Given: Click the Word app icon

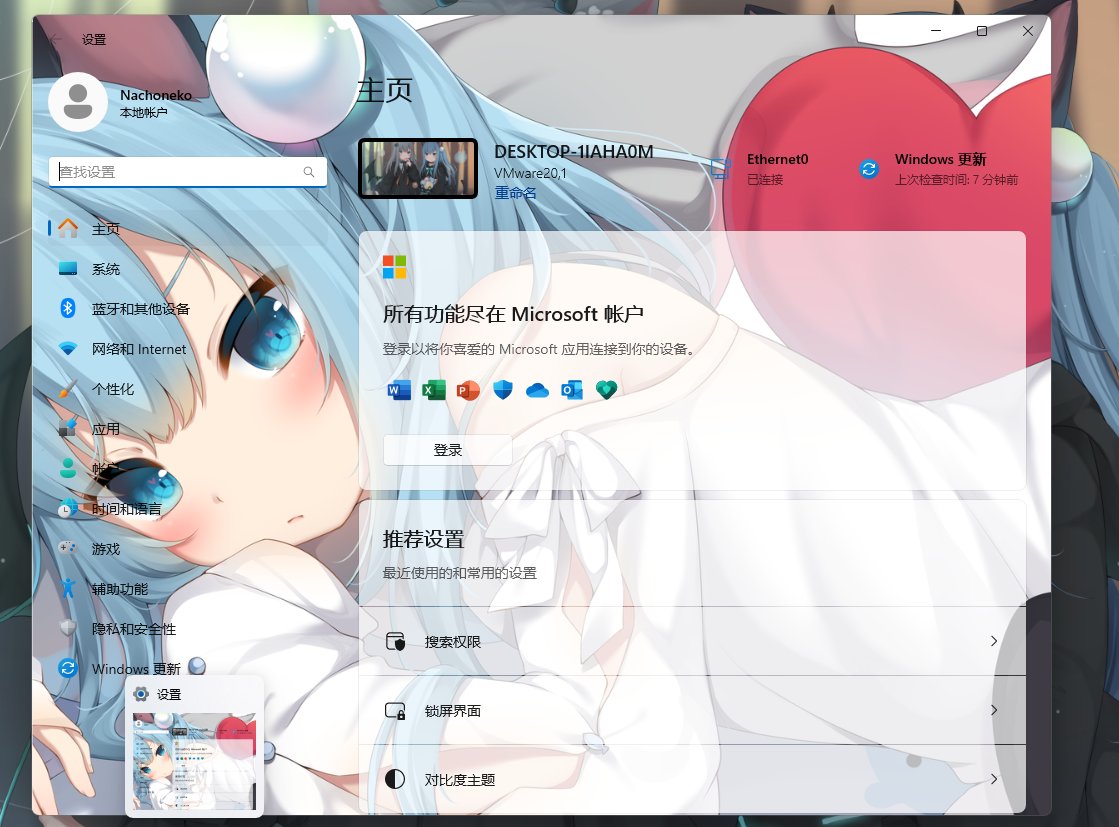Looking at the screenshot, I should click(x=399, y=390).
